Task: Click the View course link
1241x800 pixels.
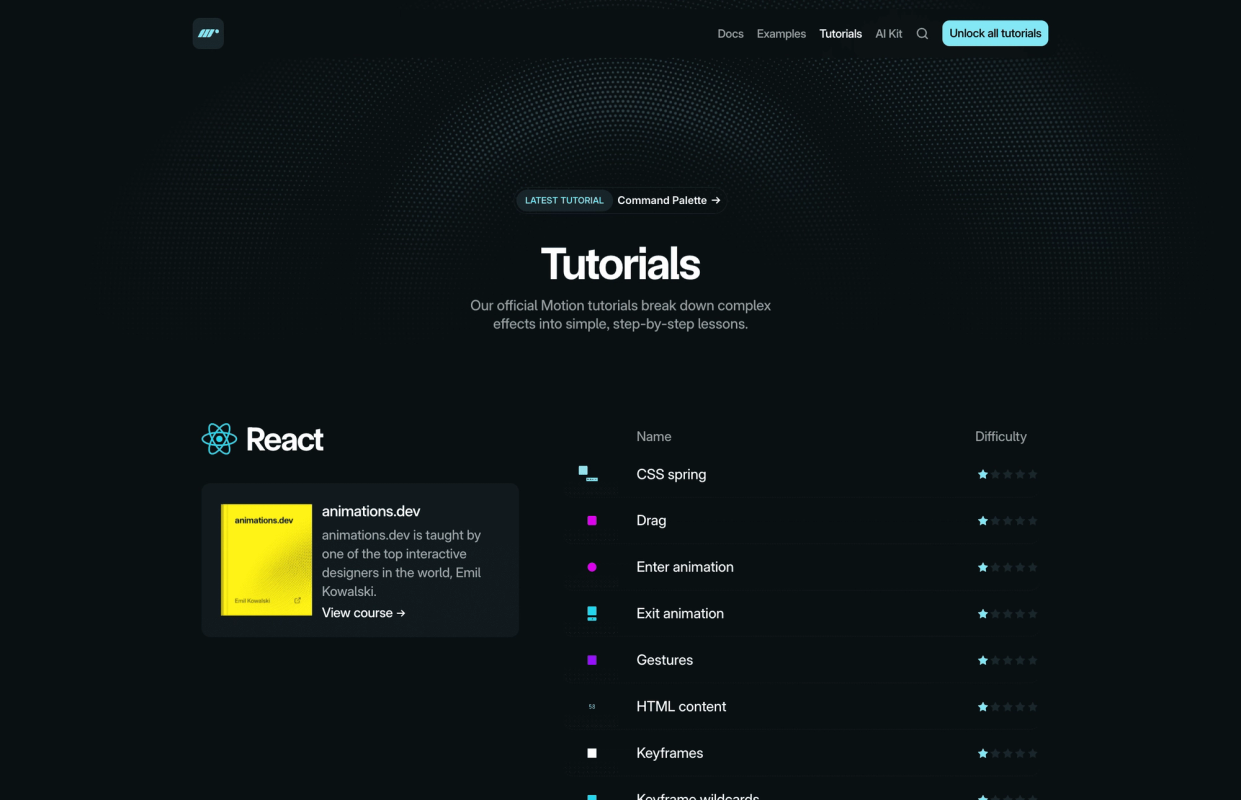Action: [x=363, y=613]
